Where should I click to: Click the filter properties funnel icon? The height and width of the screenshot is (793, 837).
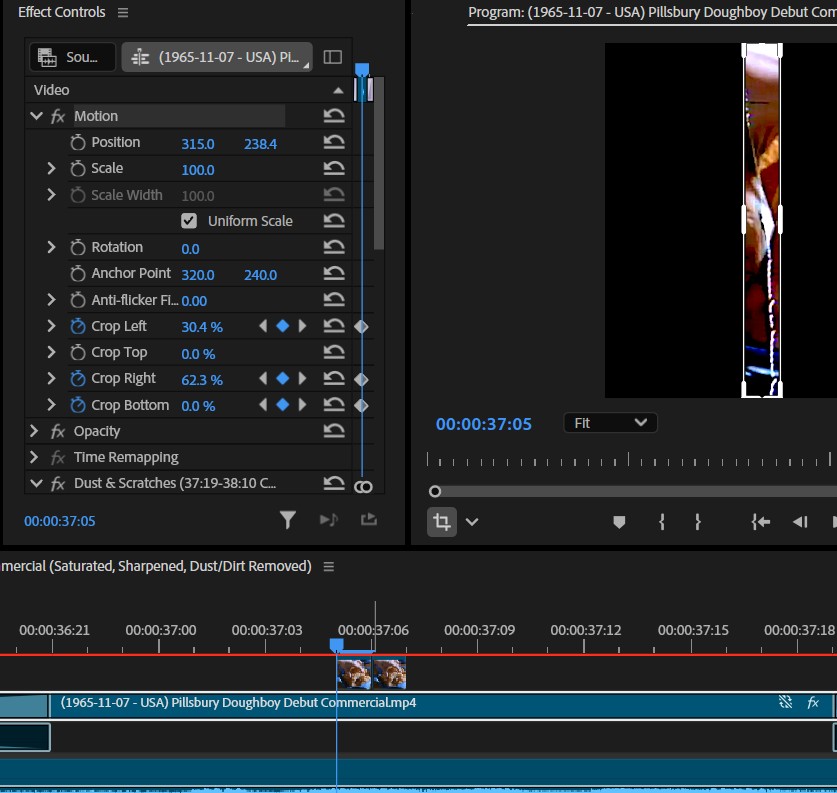288,520
